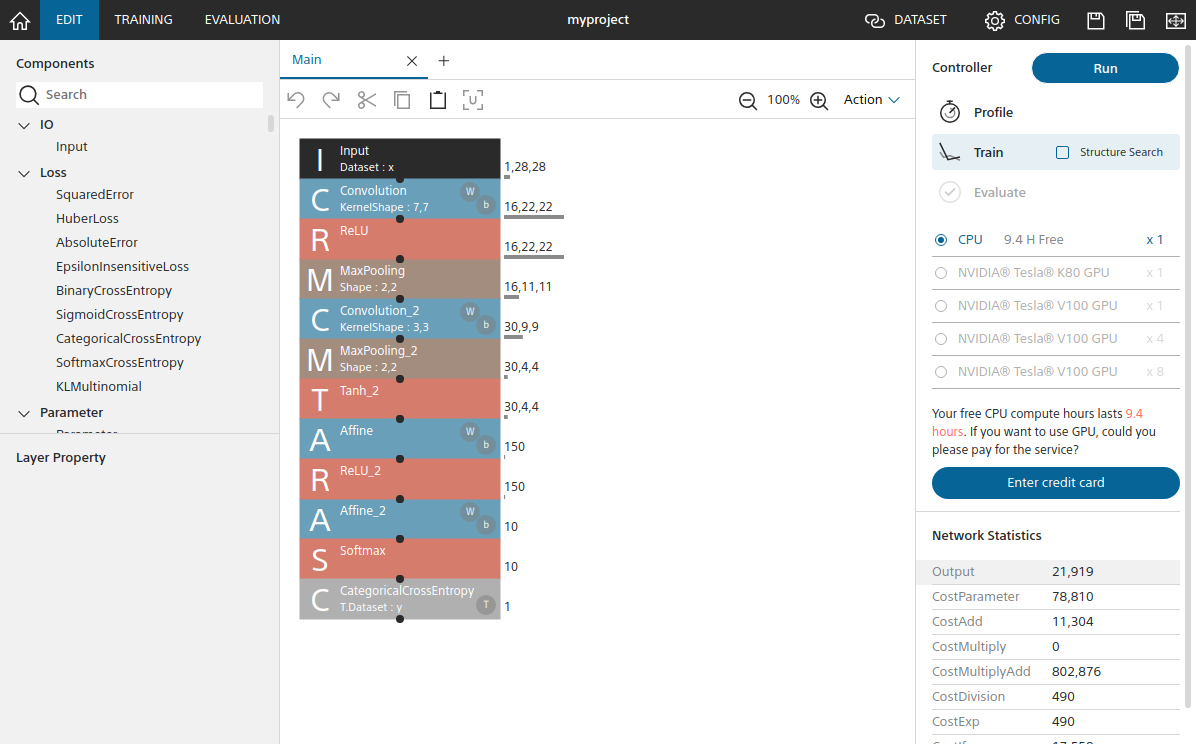Select the NVIDIA Tesla K80 GPU option
Screen dimensions: 1196x744
tap(941, 273)
